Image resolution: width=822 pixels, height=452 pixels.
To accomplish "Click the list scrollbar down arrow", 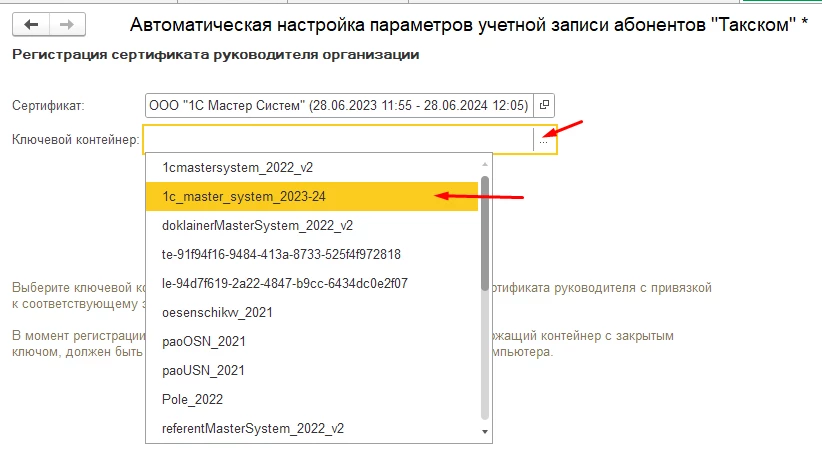I will [485, 432].
